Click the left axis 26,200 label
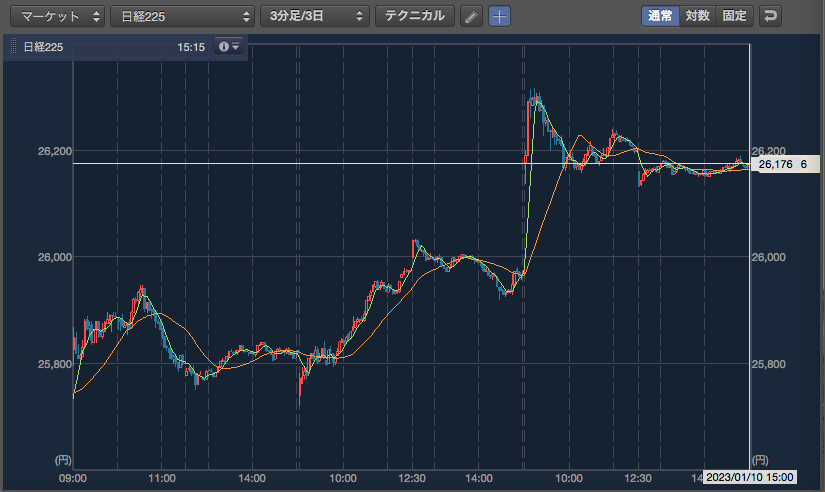Viewport: 825px width, 492px height. click(55, 152)
